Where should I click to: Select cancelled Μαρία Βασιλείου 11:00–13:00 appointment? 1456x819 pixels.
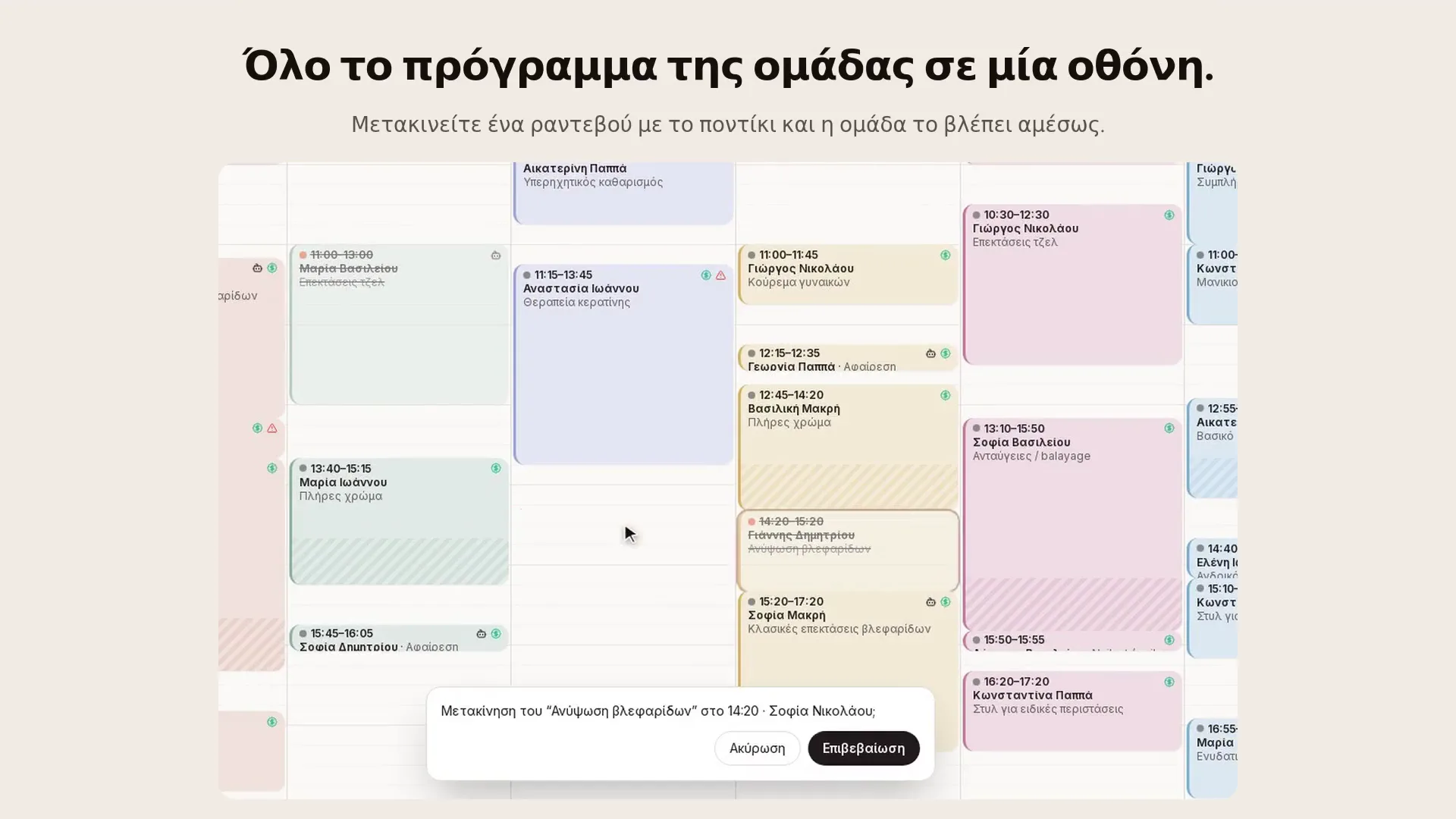[x=399, y=325]
